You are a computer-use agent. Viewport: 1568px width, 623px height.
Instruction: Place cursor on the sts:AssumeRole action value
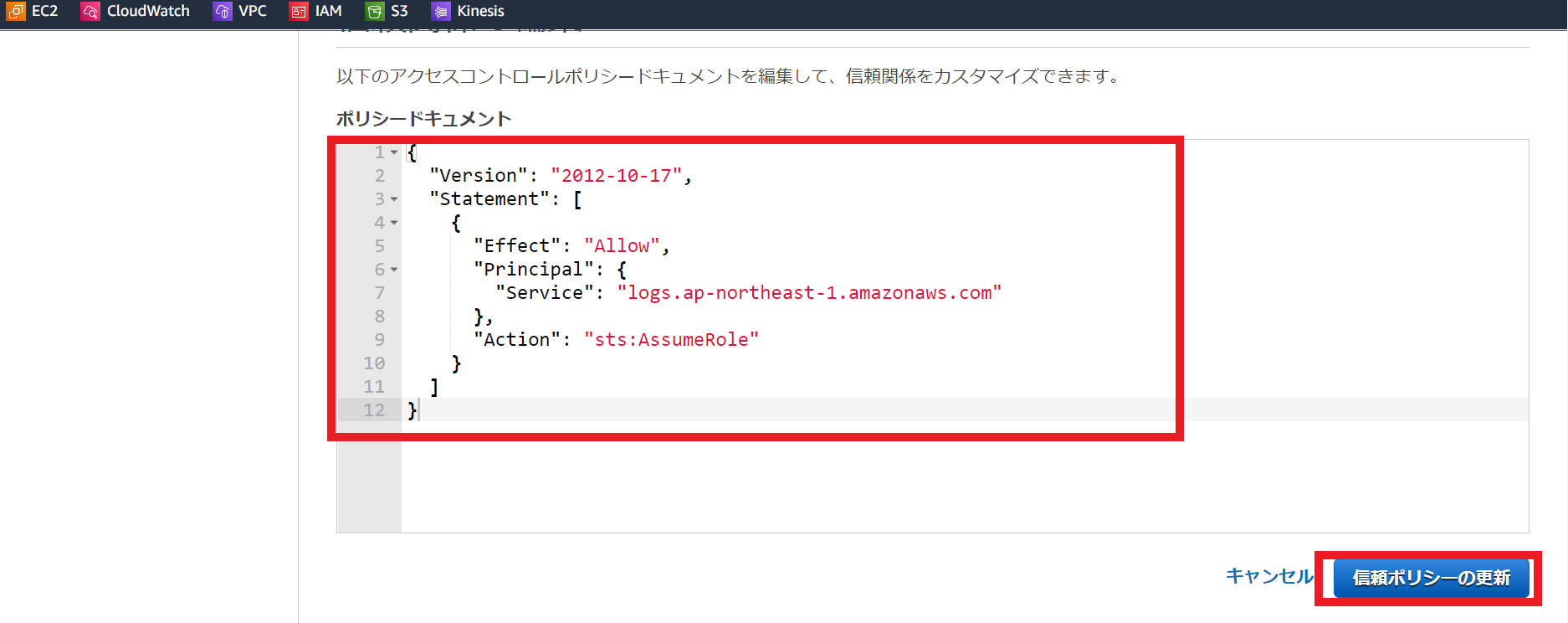click(671, 340)
